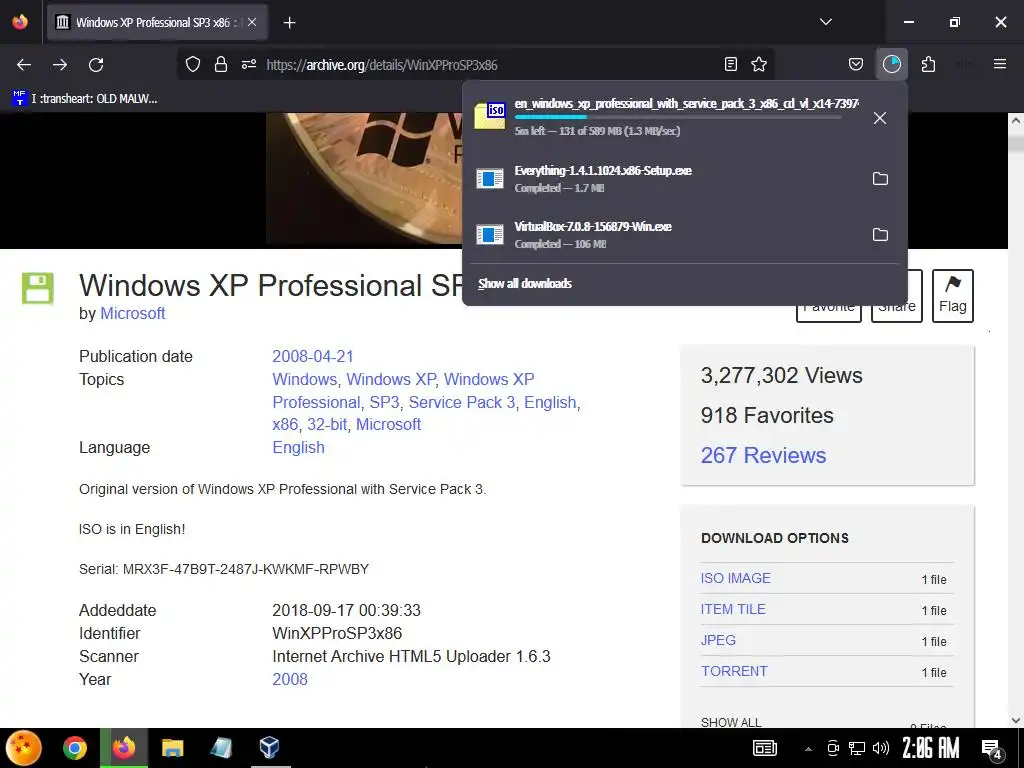This screenshot has width=1024, height=768.
Task: Open the 32-bit topic link
Action: pos(327,424)
